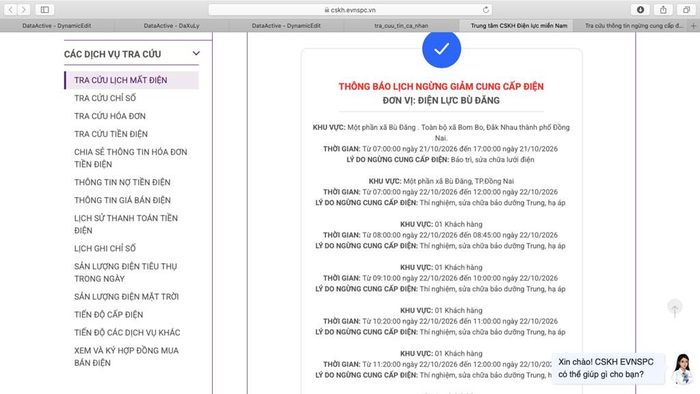Viewport: 700px width, 394px height.
Task: Go back with the browser back arrow
Action: click(x=11, y=9)
